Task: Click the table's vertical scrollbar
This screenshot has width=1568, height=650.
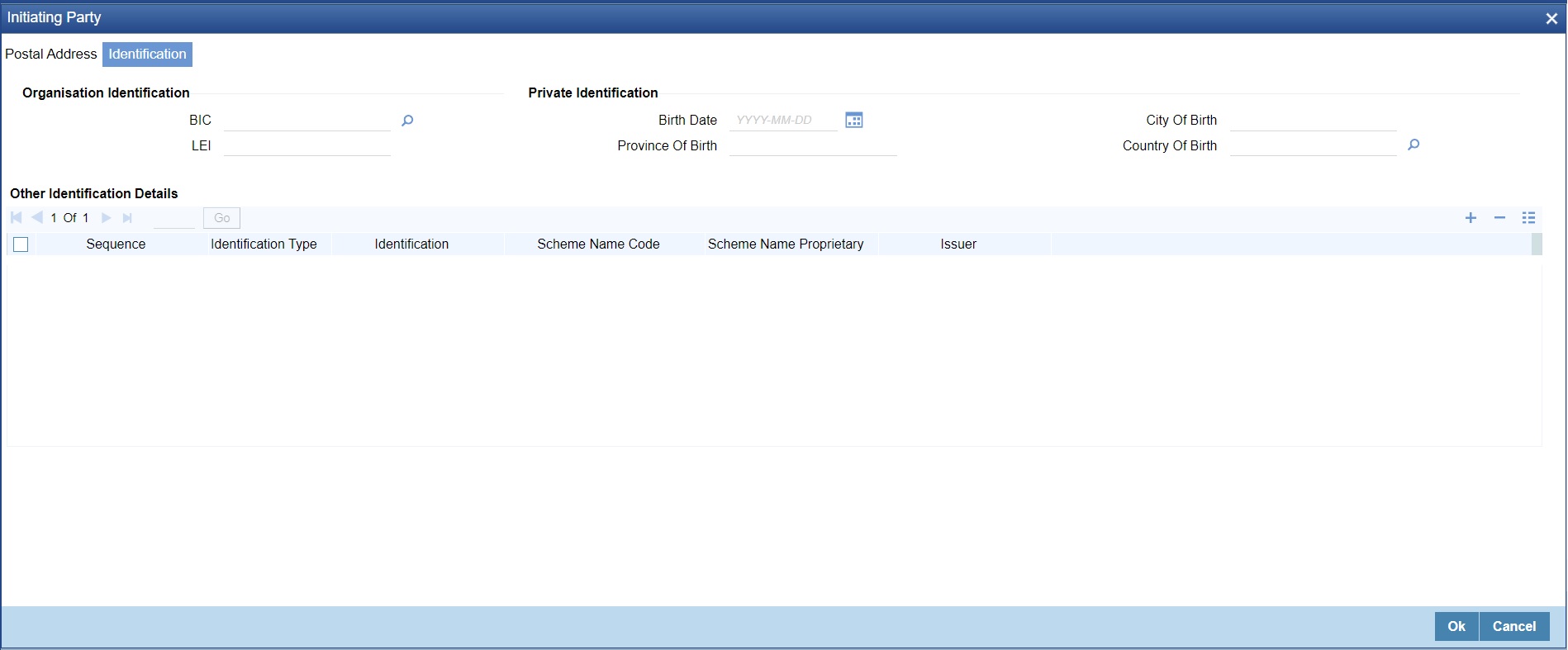Action: pyautogui.click(x=1537, y=244)
